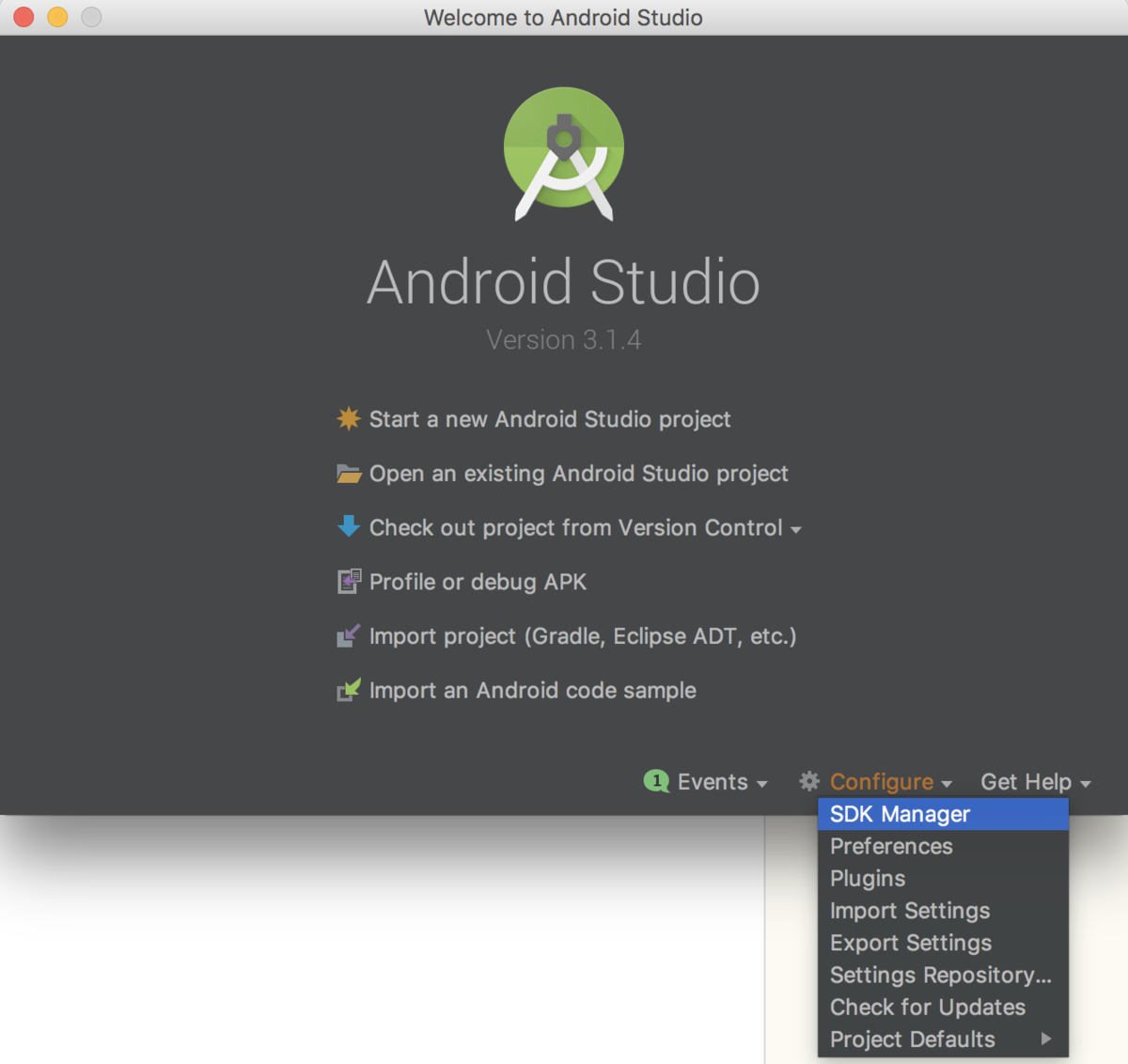Expand the Project Defaults submenu arrow
This screenshot has width=1128, height=1064.
[x=1046, y=1039]
